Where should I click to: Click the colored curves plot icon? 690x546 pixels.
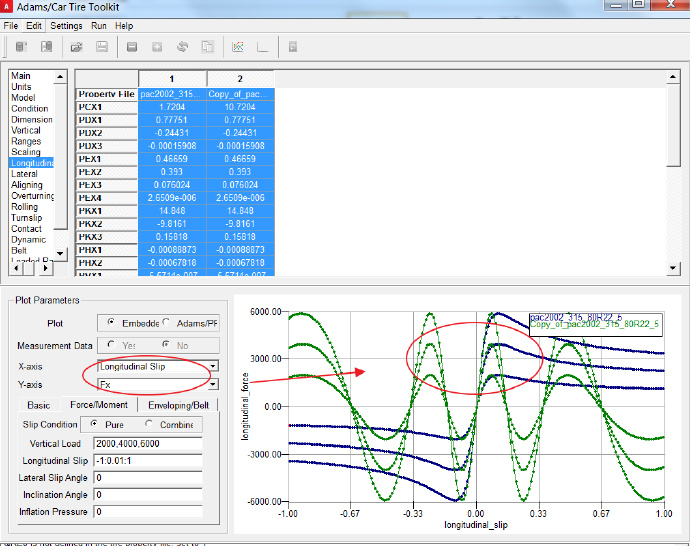point(238,47)
